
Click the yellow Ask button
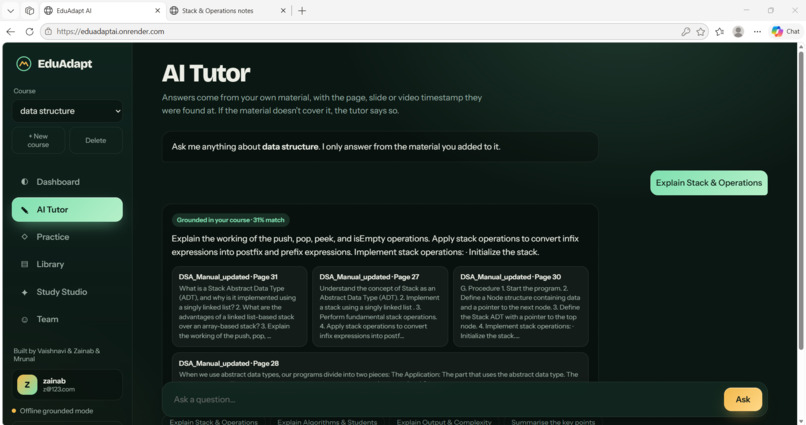point(743,399)
